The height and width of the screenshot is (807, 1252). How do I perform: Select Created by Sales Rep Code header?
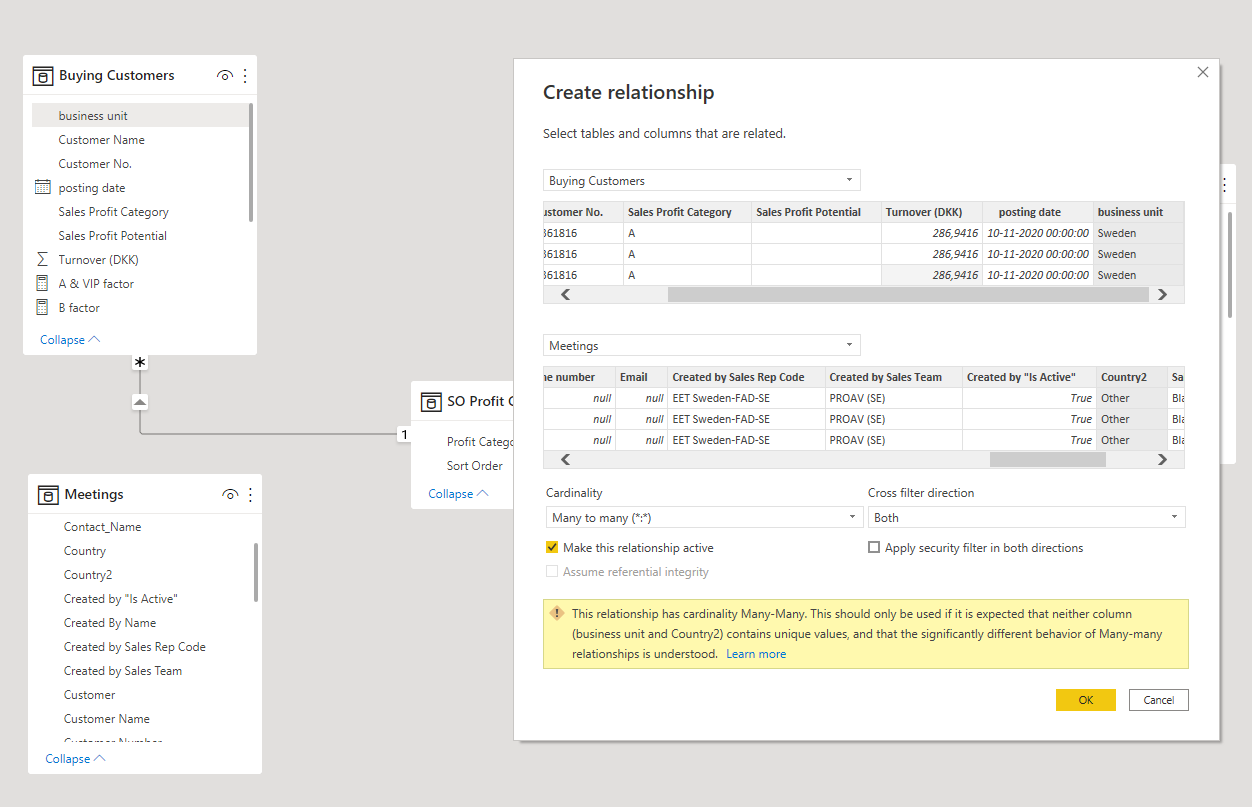(x=746, y=377)
